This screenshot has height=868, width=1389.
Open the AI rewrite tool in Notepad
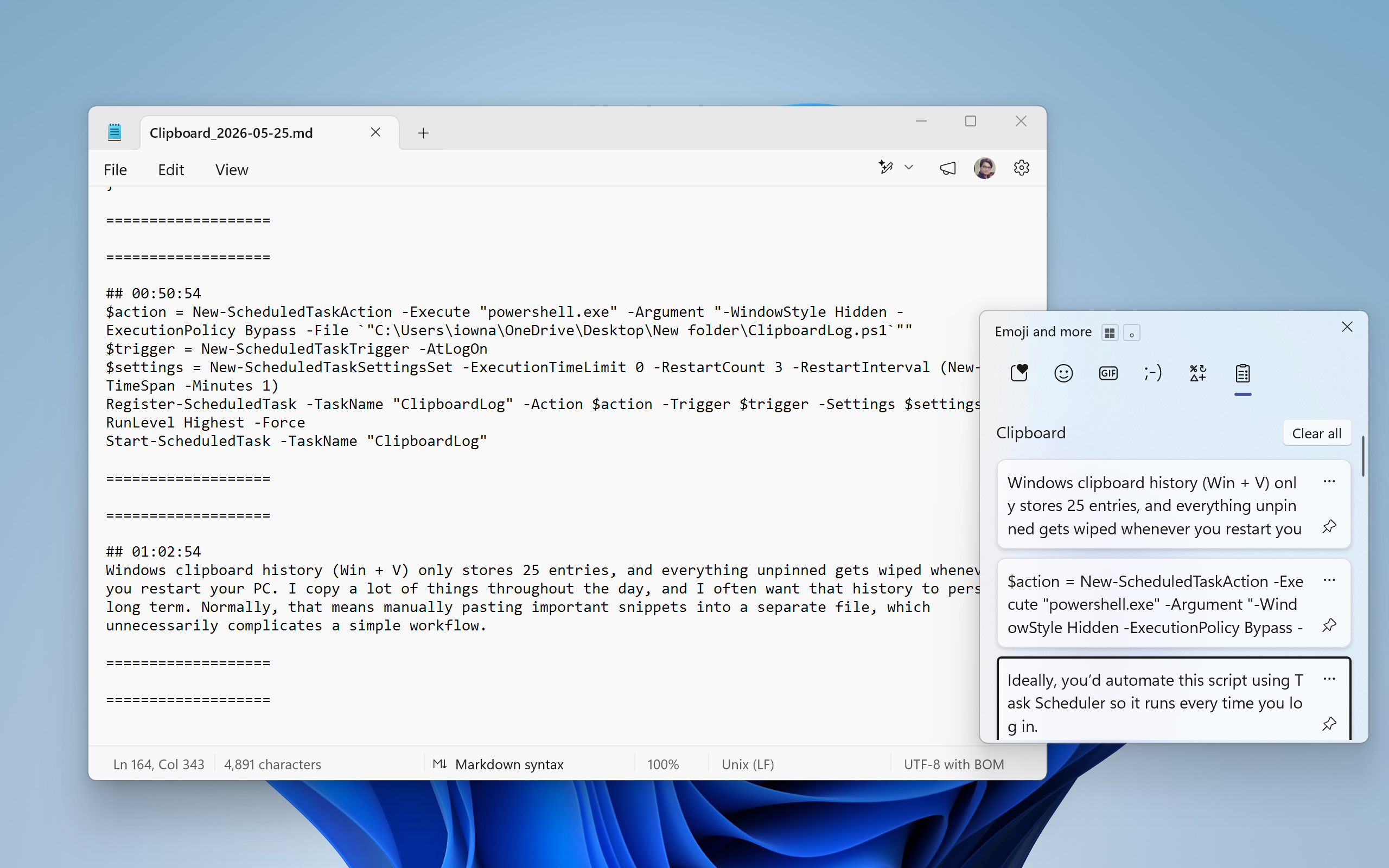[x=885, y=167]
